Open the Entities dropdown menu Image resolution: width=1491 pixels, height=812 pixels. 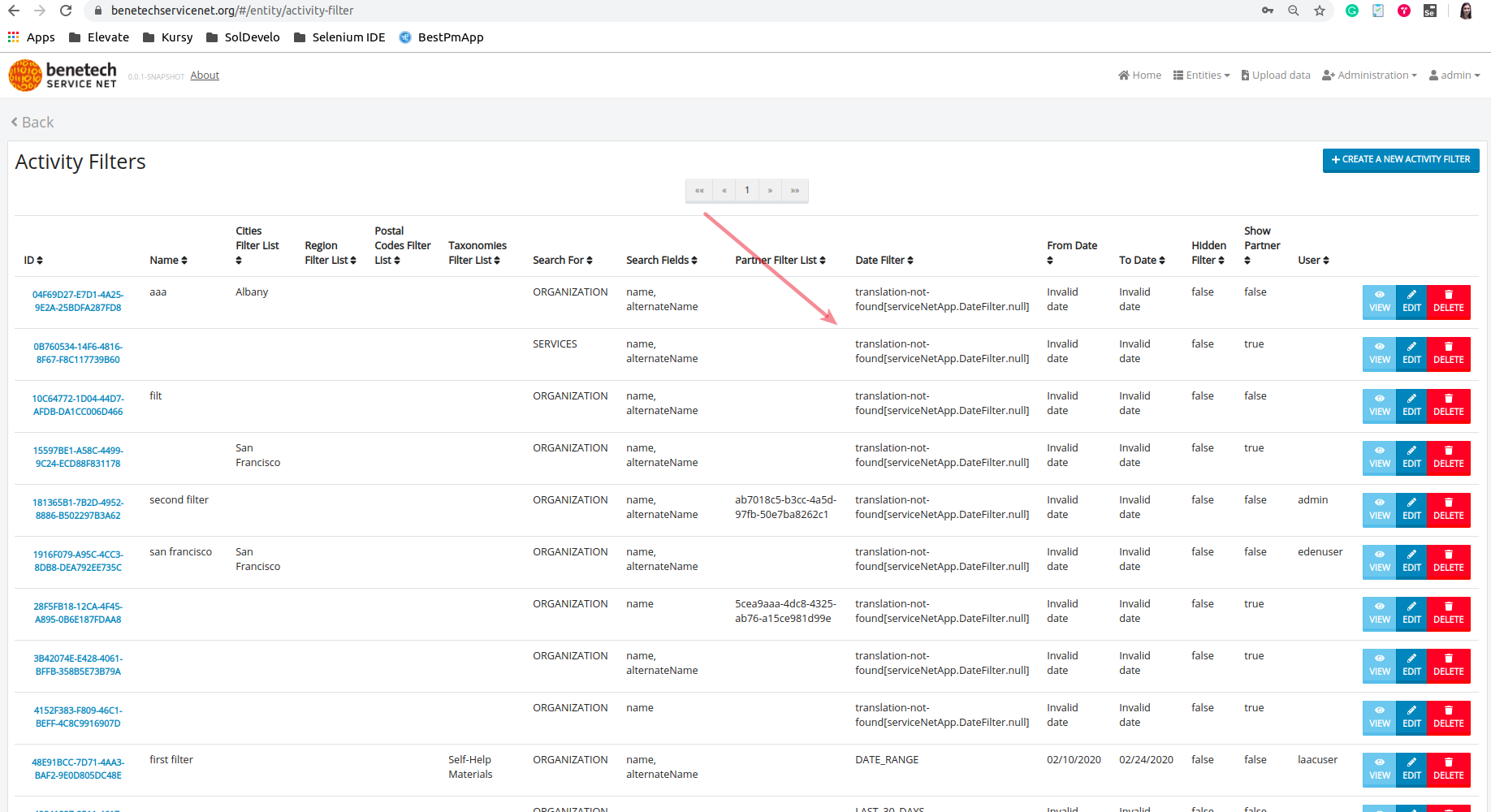(x=1202, y=75)
